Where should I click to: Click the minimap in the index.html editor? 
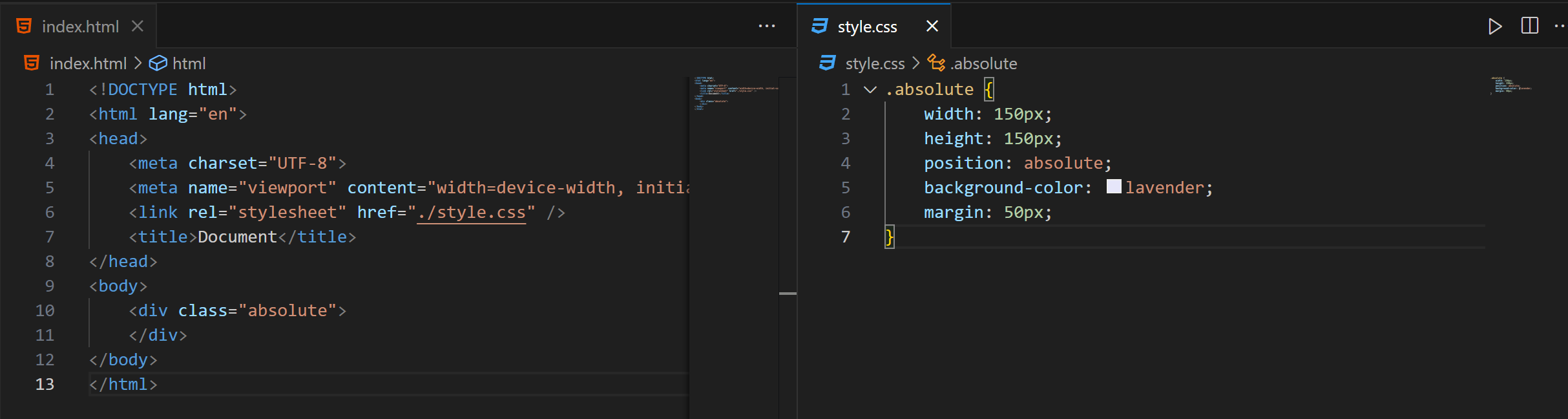point(734,94)
